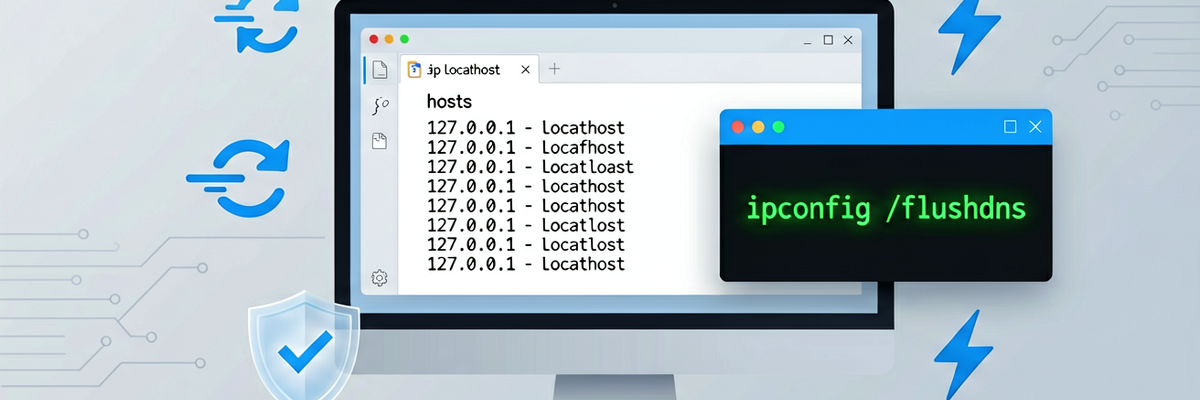
Task: Click the yellow dot of the editor window
Action: (389, 39)
